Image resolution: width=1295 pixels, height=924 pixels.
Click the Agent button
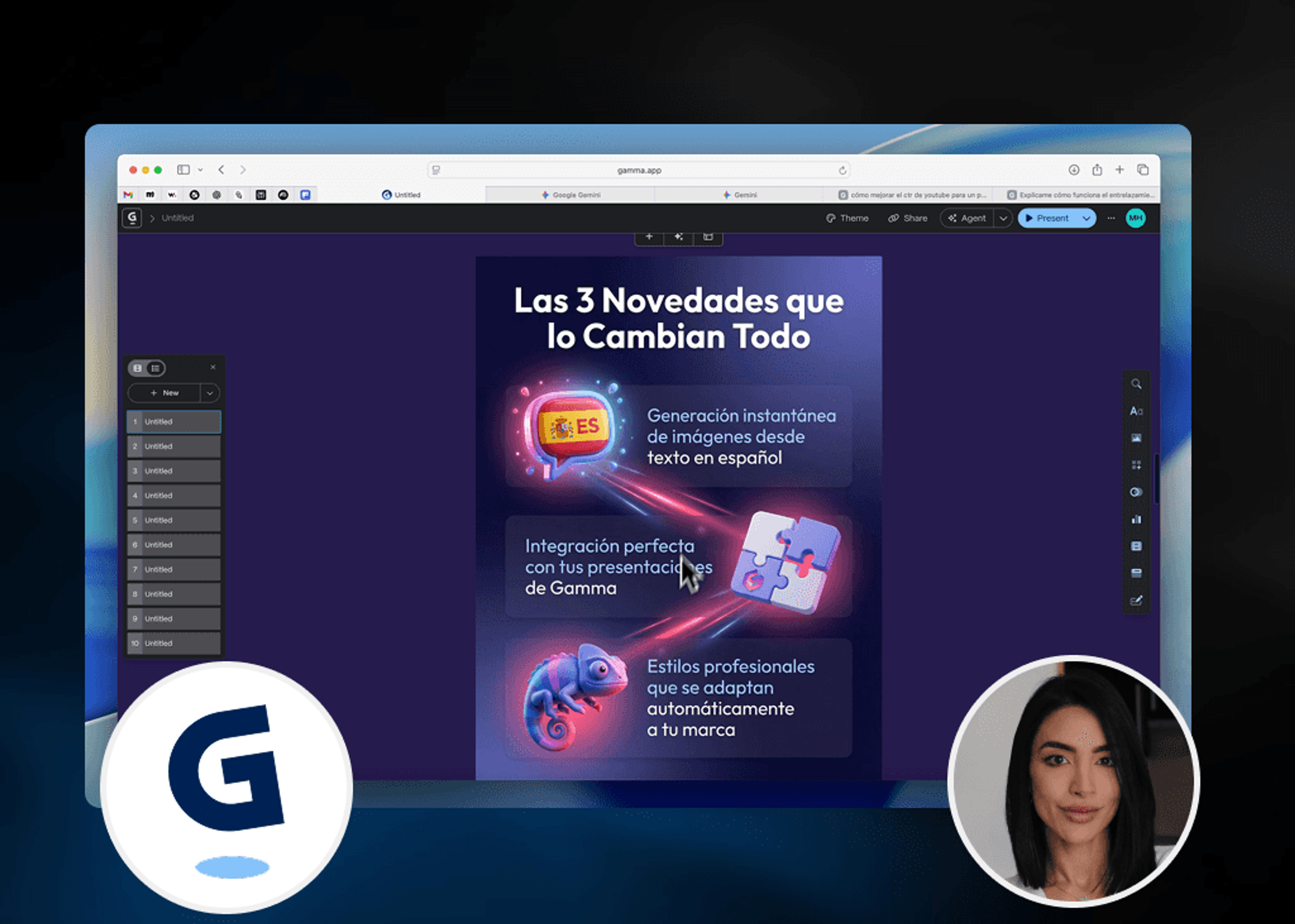coord(967,218)
